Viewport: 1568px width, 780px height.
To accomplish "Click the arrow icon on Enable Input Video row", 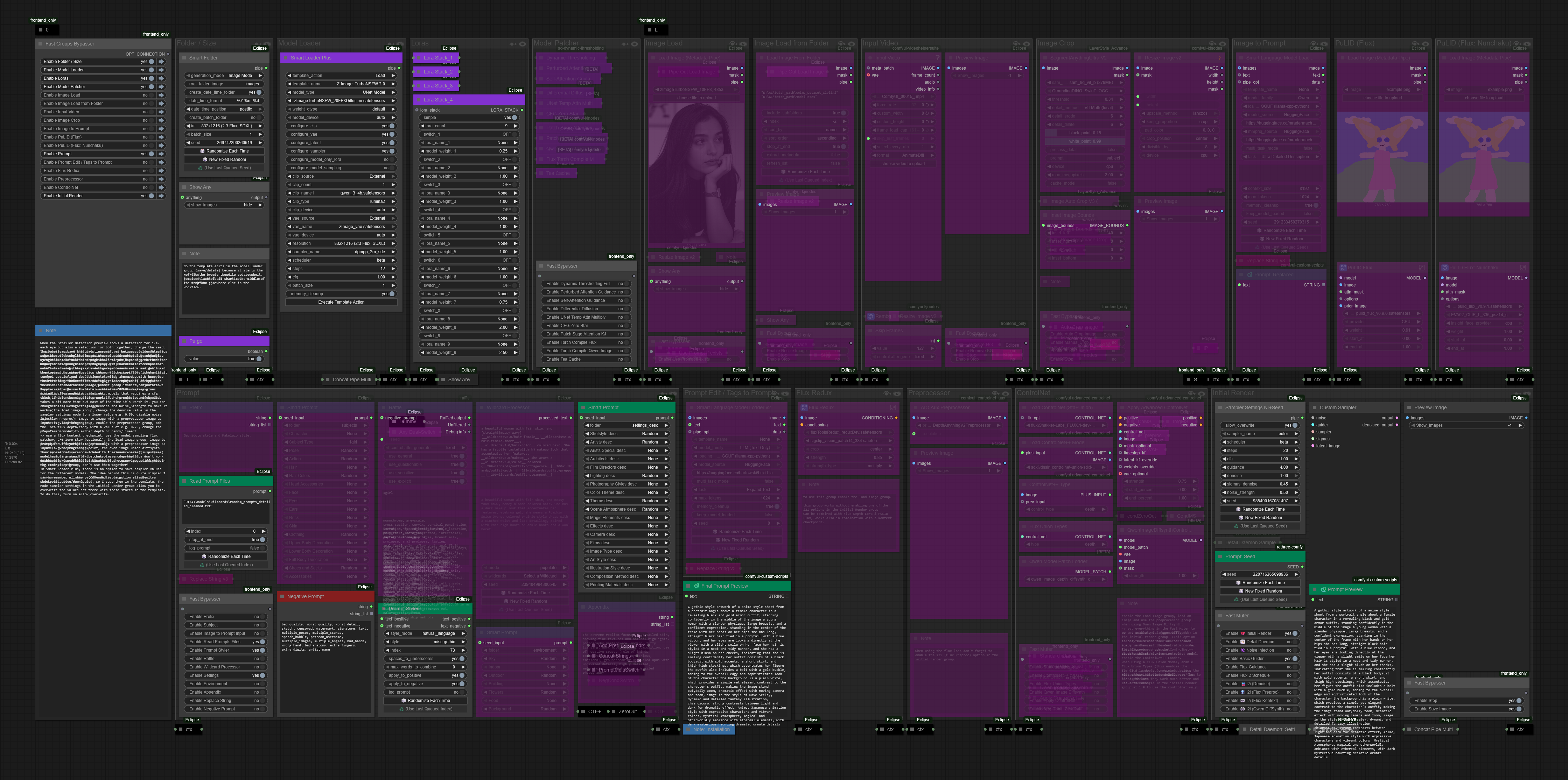I will [161, 112].
